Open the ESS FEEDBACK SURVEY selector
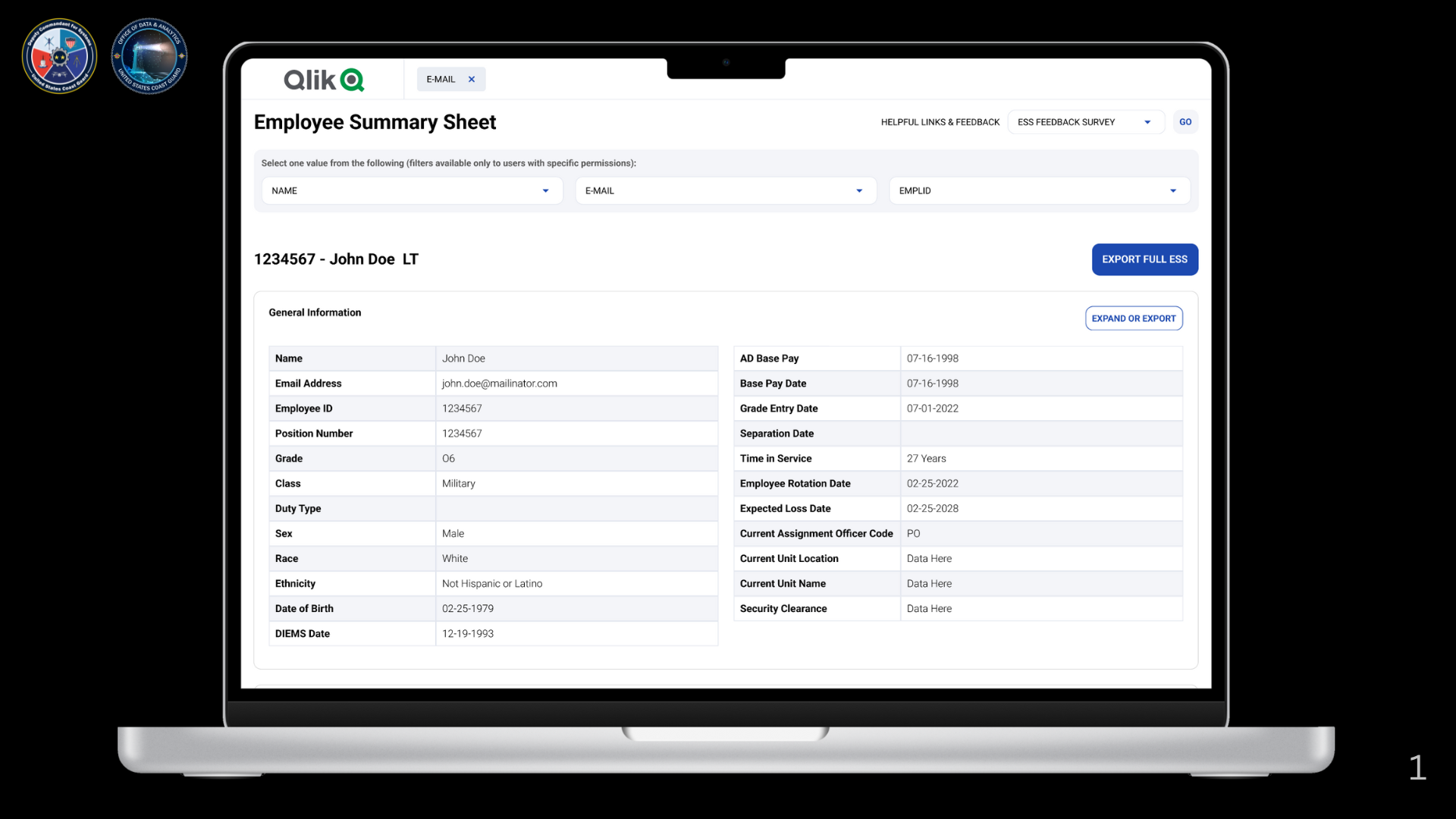 (1086, 121)
